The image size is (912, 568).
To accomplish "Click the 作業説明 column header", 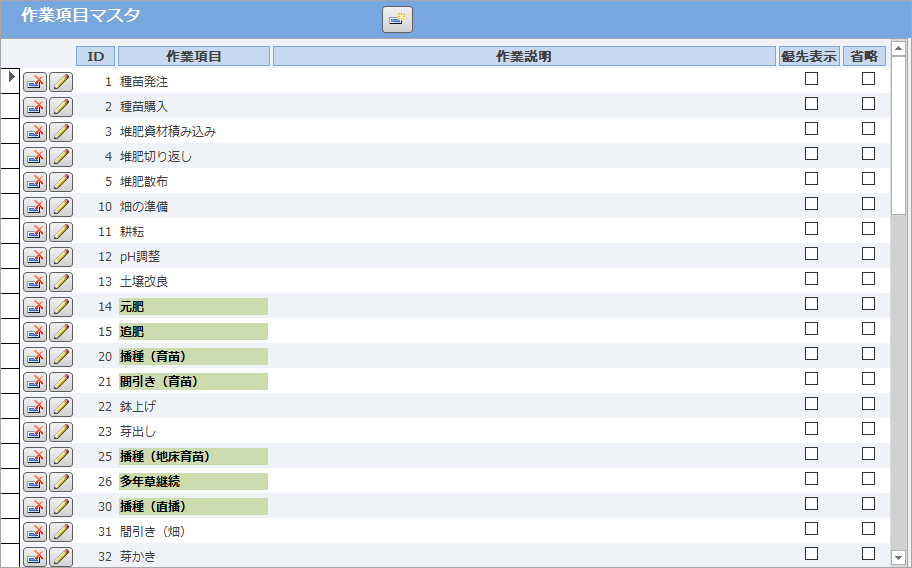I will 524,56.
